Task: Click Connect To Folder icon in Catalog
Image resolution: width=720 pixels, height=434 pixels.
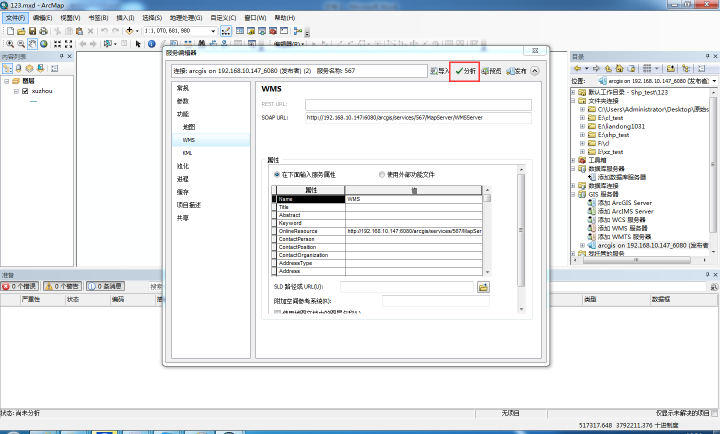Action: click(670, 68)
